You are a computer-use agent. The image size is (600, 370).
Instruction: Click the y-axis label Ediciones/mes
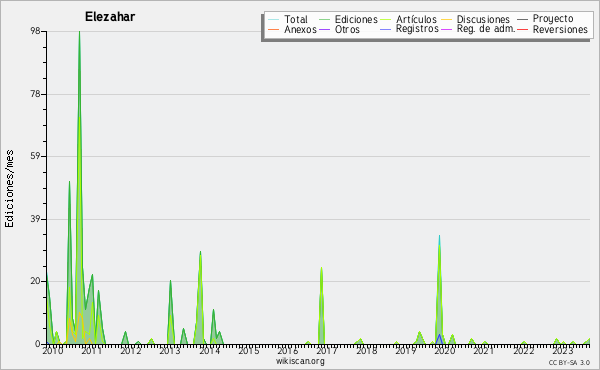(x=9, y=189)
